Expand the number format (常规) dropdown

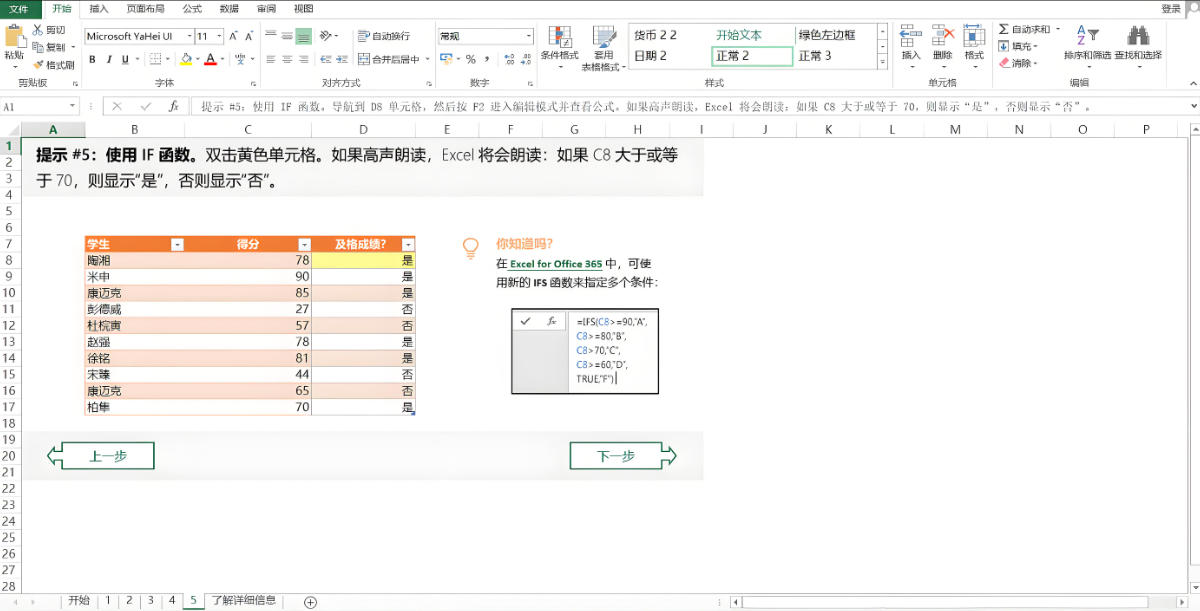[x=529, y=36]
